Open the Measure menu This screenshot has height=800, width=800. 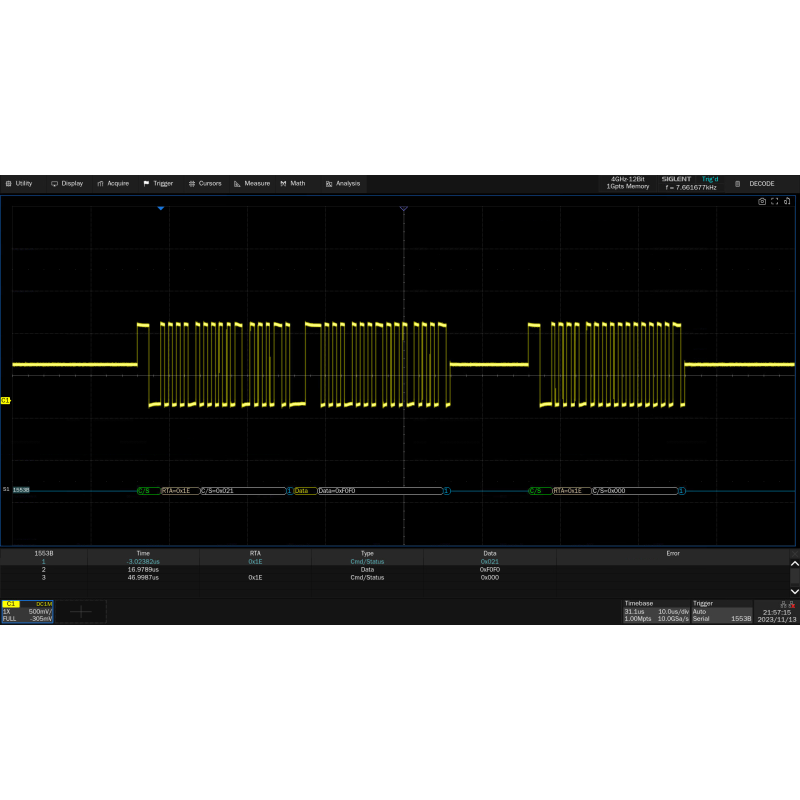coord(252,184)
